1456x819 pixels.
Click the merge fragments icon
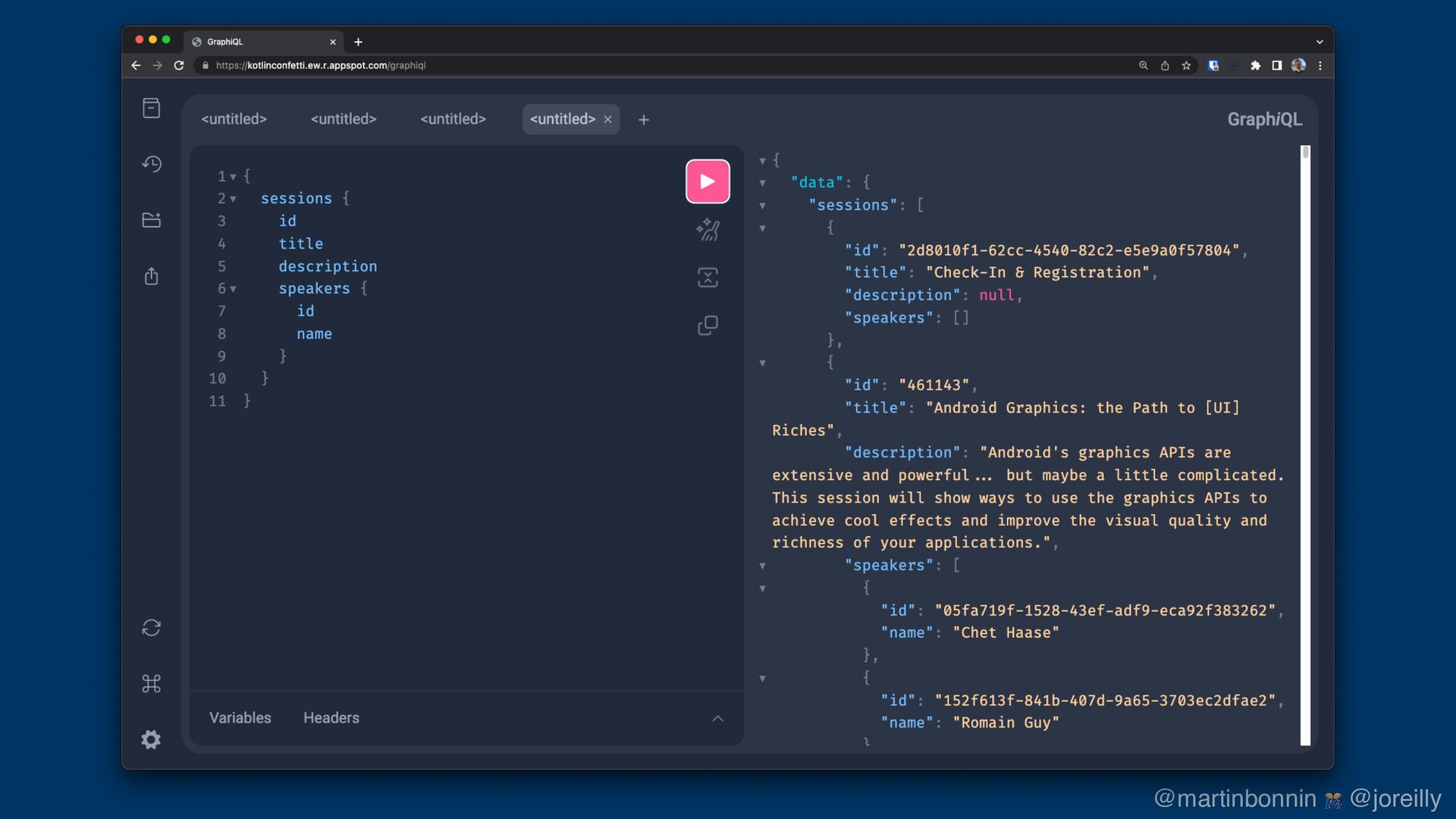pyautogui.click(x=708, y=278)
